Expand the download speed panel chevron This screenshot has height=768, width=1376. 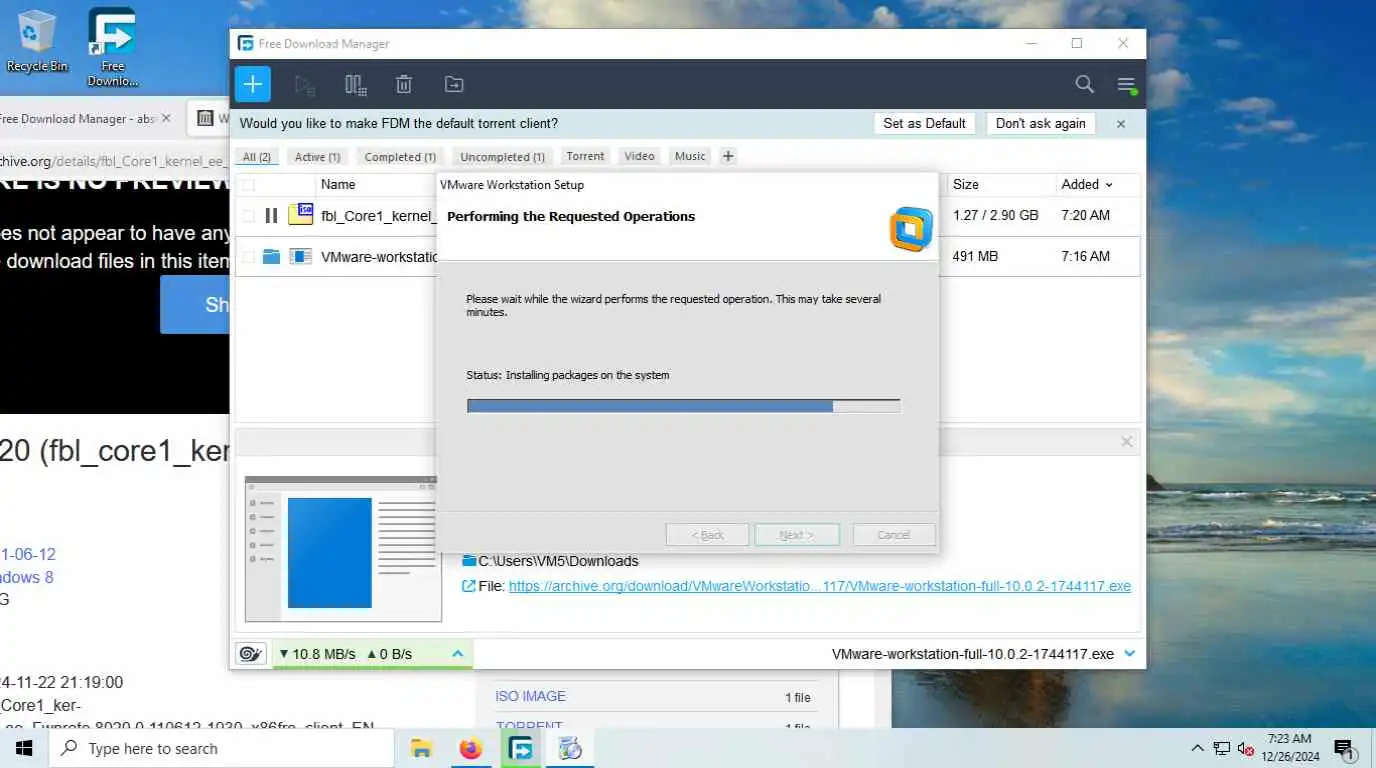457,654
